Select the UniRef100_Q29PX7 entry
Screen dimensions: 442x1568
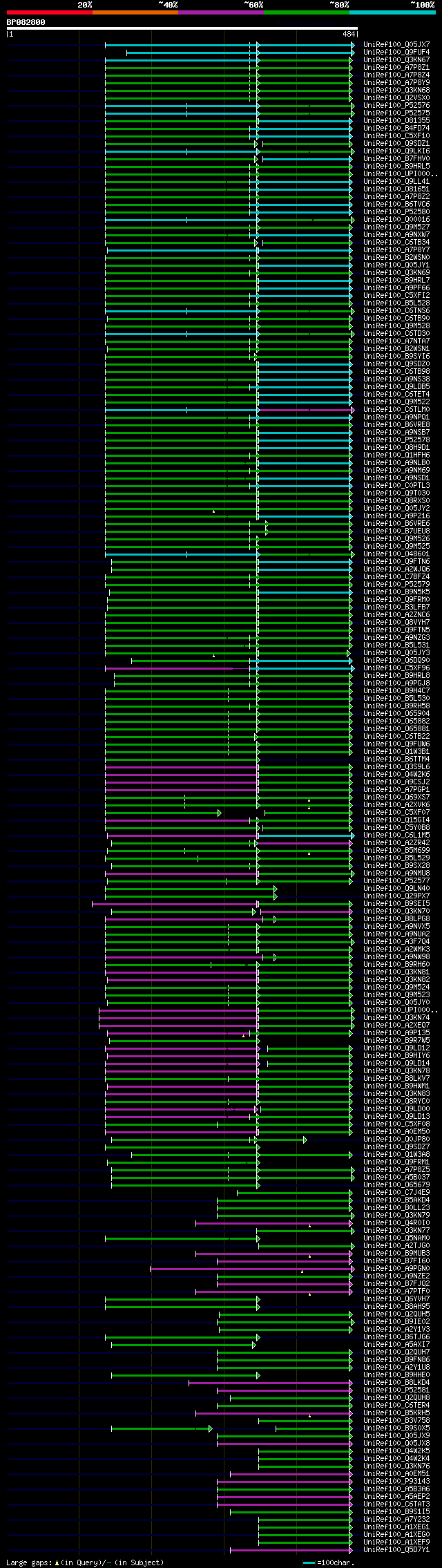(396, 896)
